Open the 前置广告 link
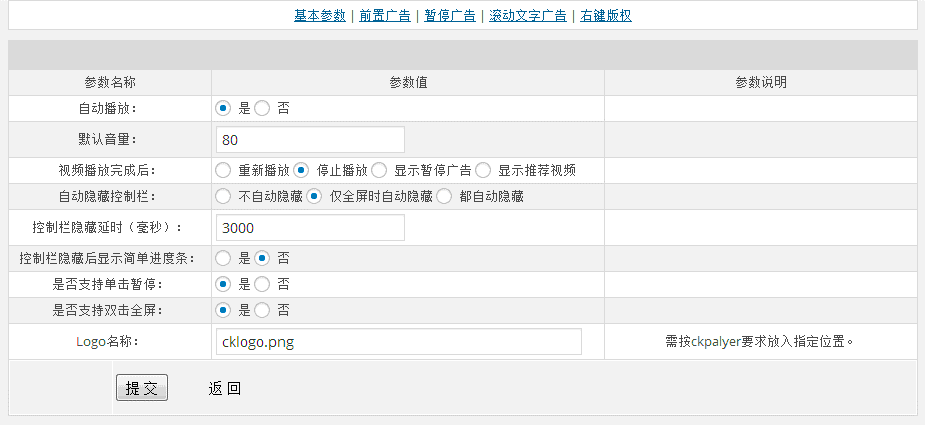This screenshot has height=425, width=925. coord(385,16)
